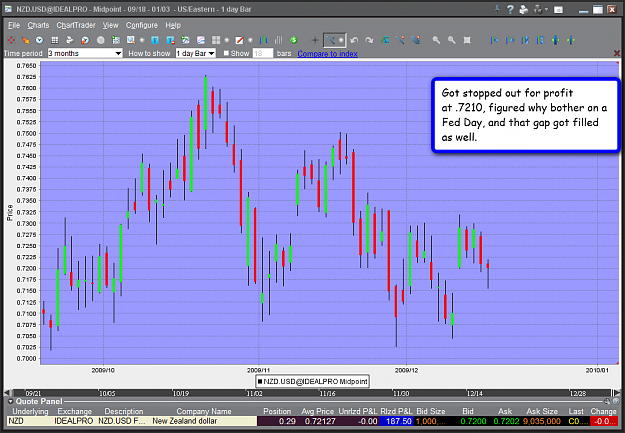Open the View menu

(110, 25)
